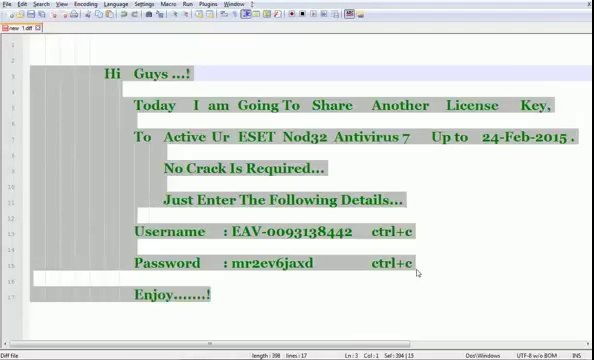Click 'No Crack Is Required...' text
The height and width of the screenshot is (360, 594).
(x=244, y=168)
